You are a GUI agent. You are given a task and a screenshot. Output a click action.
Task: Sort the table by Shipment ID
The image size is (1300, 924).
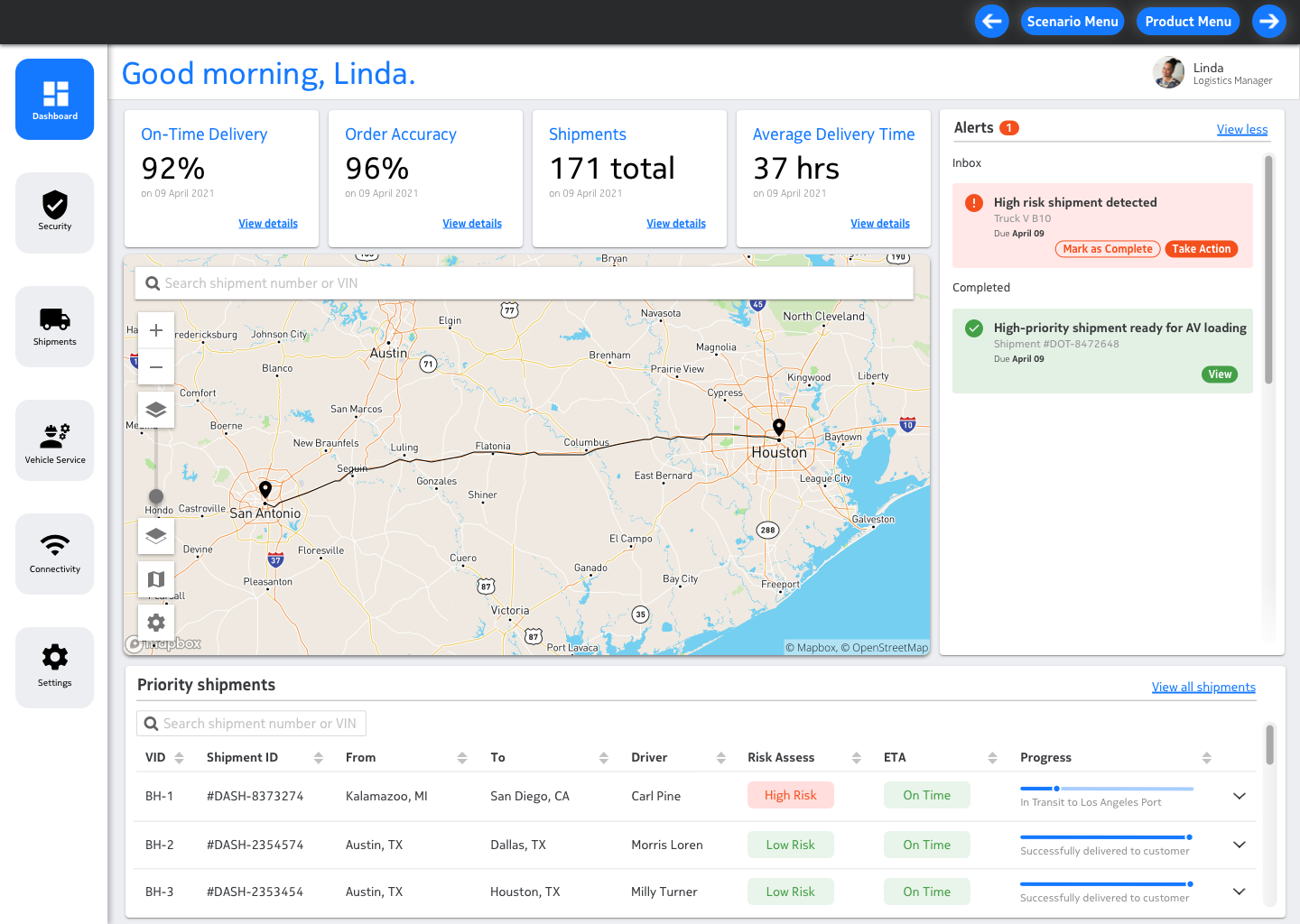319,758
